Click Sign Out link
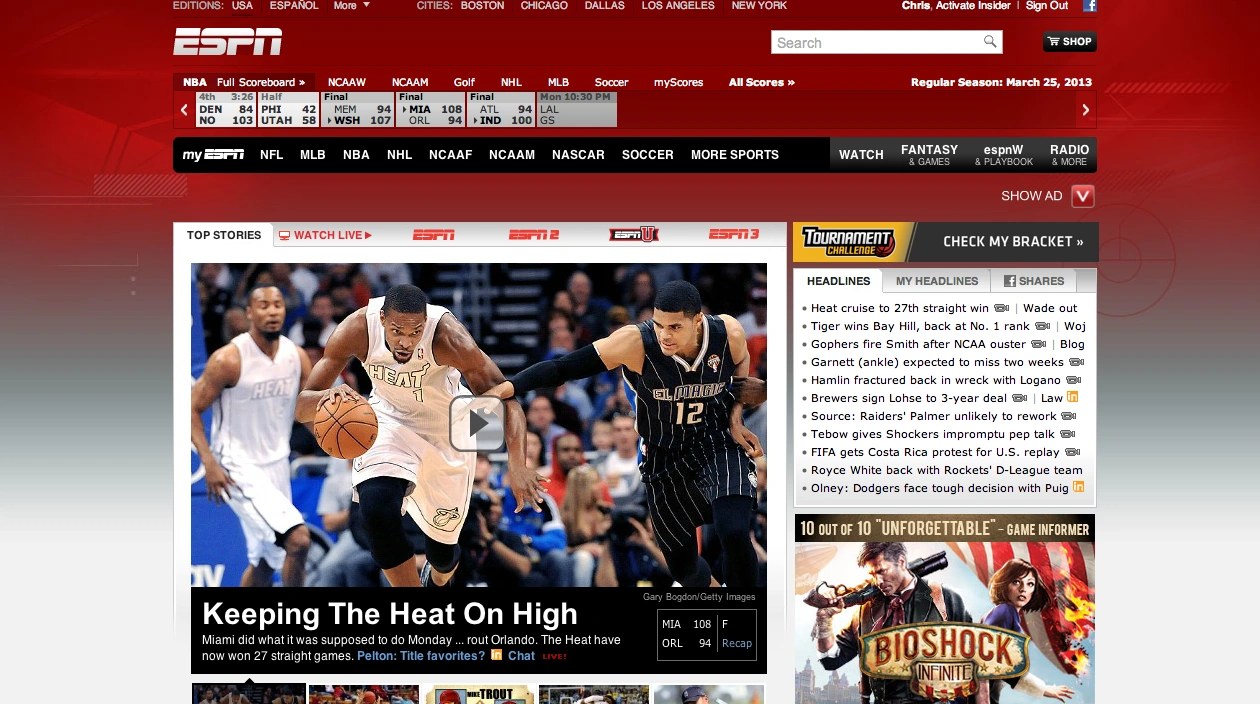1260x704 pixels. point(1047,6)
